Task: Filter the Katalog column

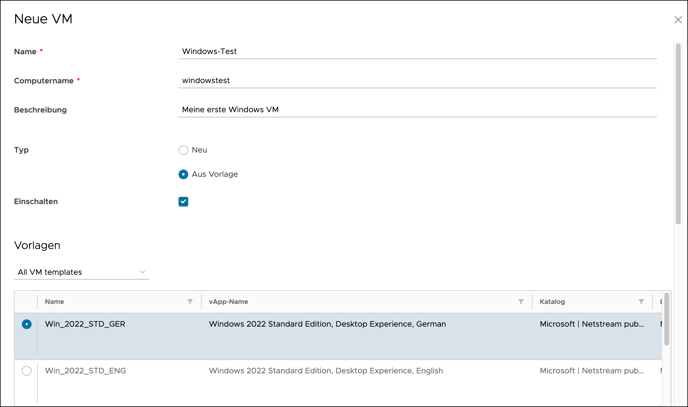Action: tap(641, 302)
